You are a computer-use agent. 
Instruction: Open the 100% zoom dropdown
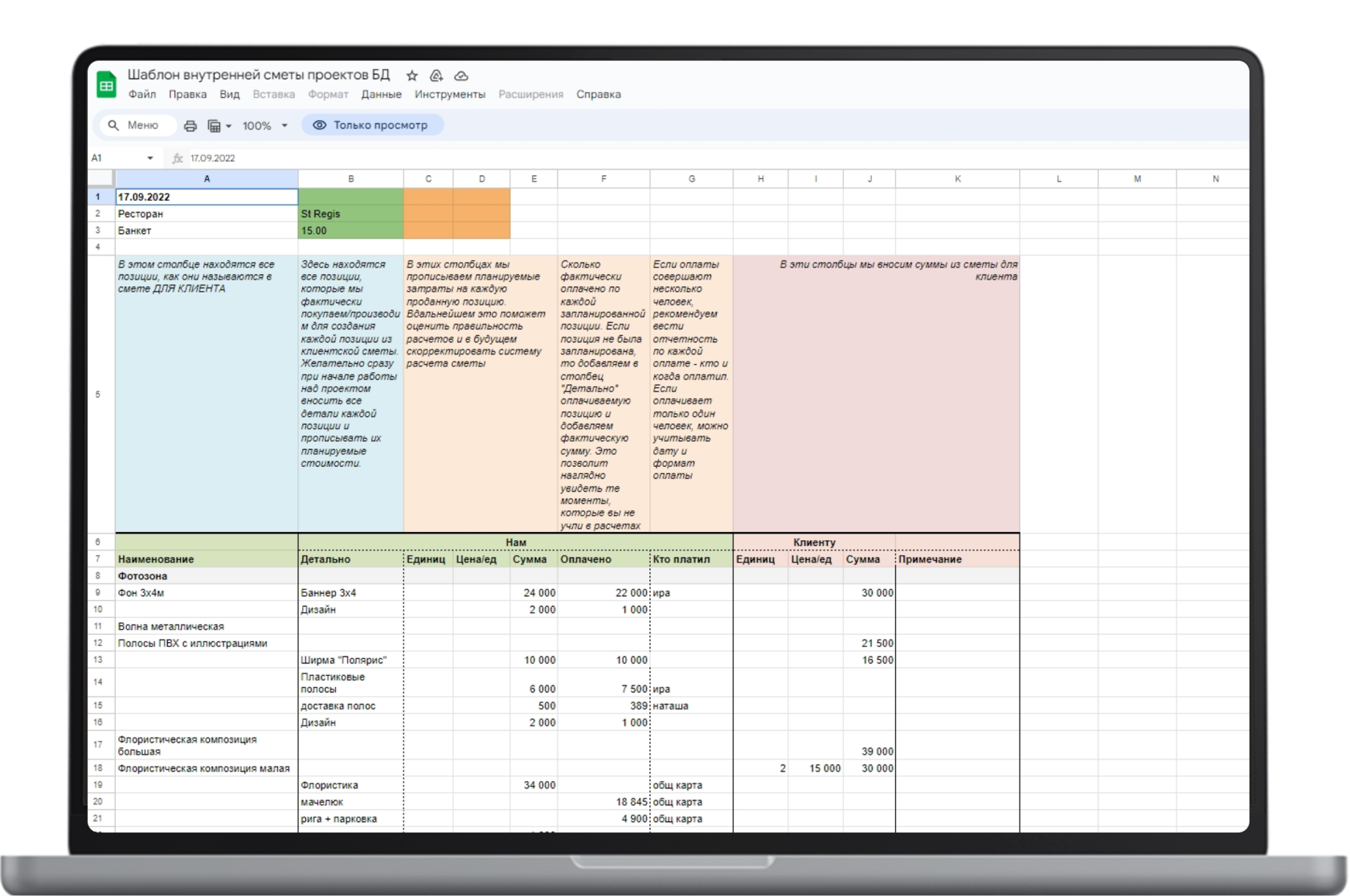pos(264,125)
